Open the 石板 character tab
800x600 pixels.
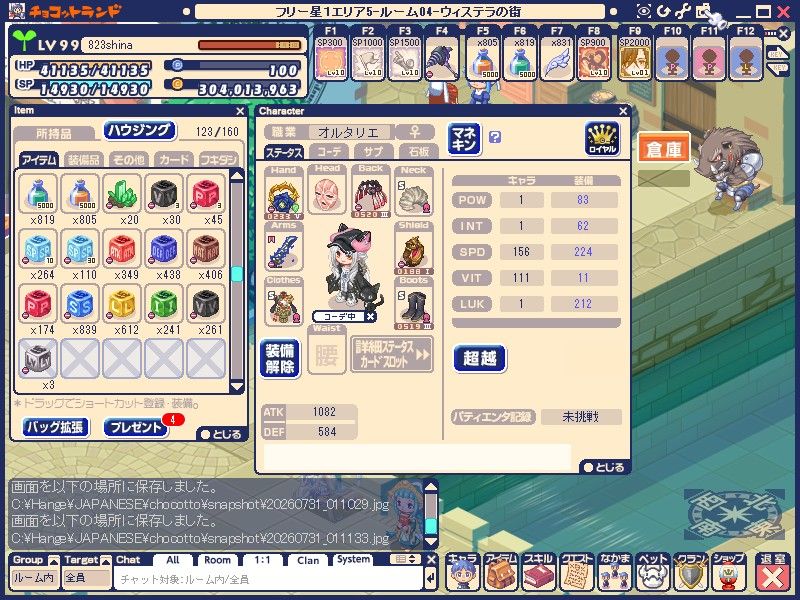pos(417,152)
